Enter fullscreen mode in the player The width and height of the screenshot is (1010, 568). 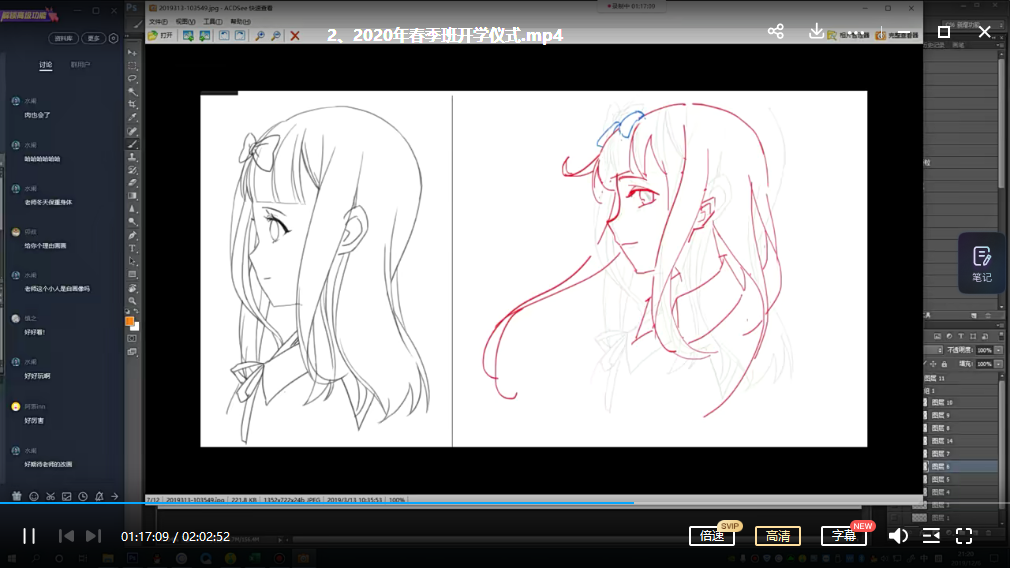[x=964, y=536]
